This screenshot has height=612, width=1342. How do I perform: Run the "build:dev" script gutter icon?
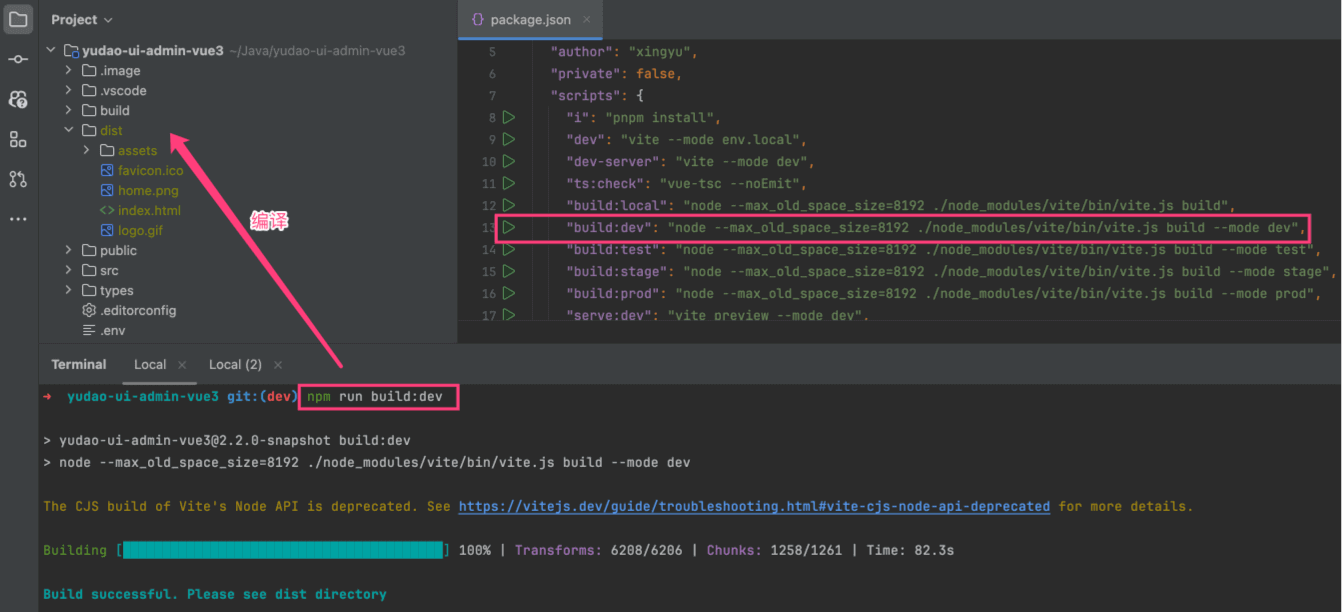click(x=509, y=228)
